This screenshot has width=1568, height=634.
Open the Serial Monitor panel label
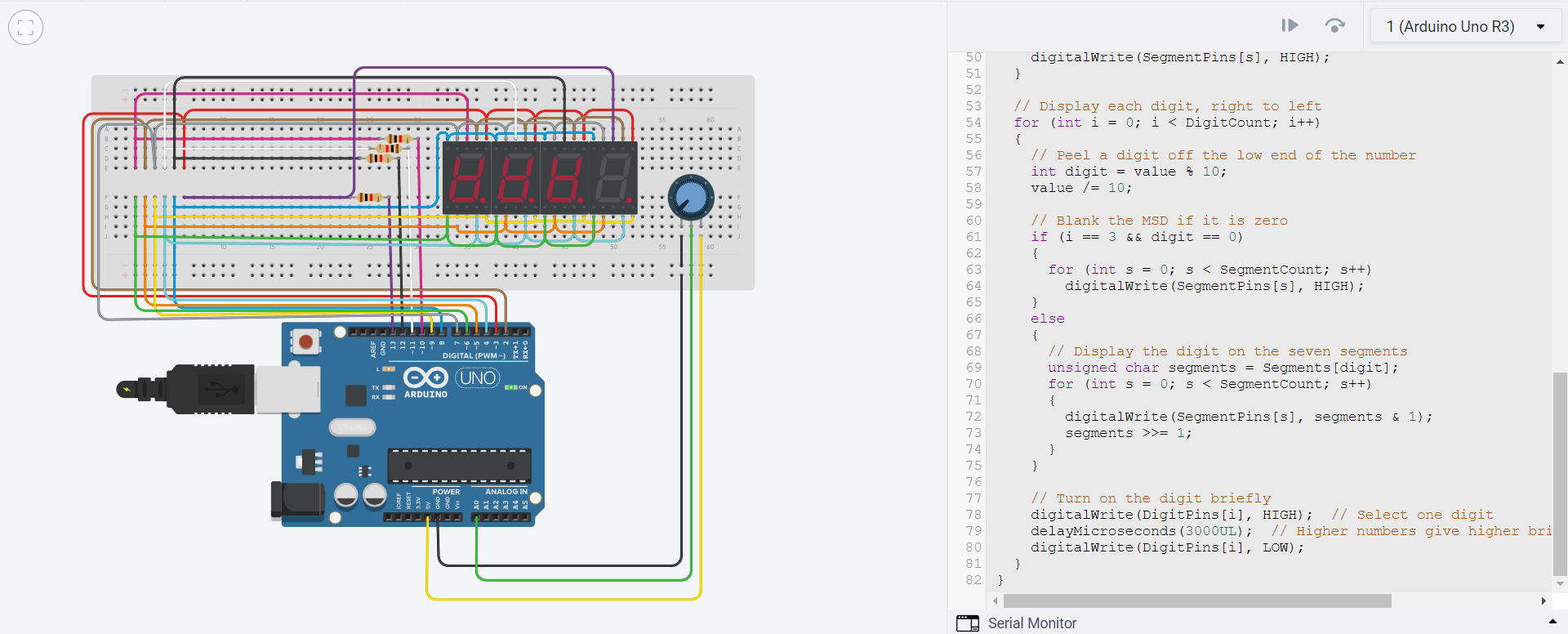1032,623
